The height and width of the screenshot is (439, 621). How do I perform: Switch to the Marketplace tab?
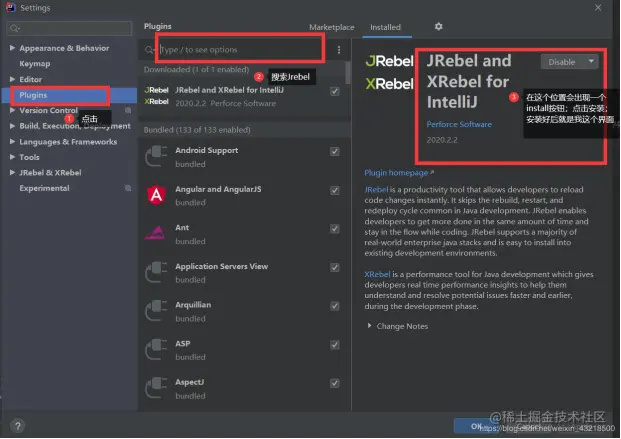click(x=331, y=27)
